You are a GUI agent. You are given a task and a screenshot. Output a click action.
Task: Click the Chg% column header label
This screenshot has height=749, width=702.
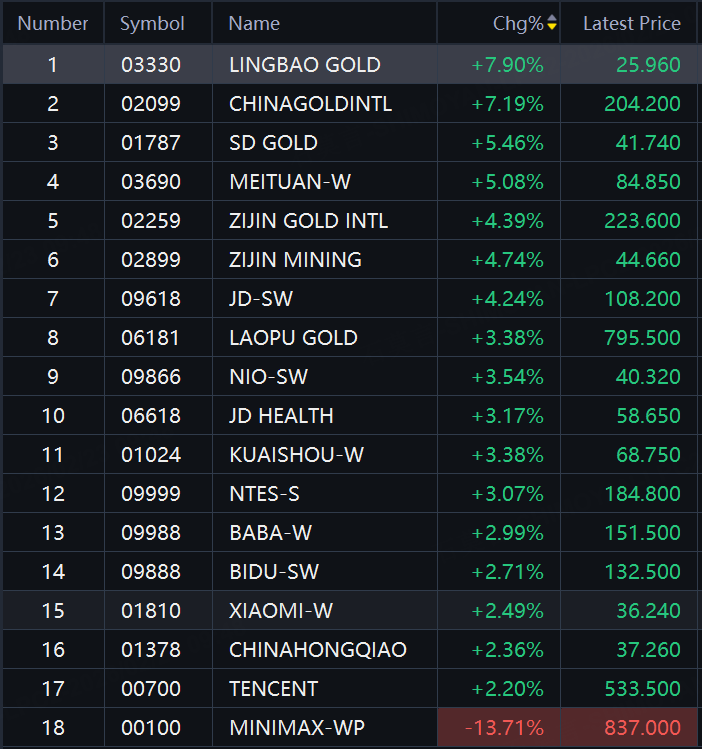coord(518,23)
